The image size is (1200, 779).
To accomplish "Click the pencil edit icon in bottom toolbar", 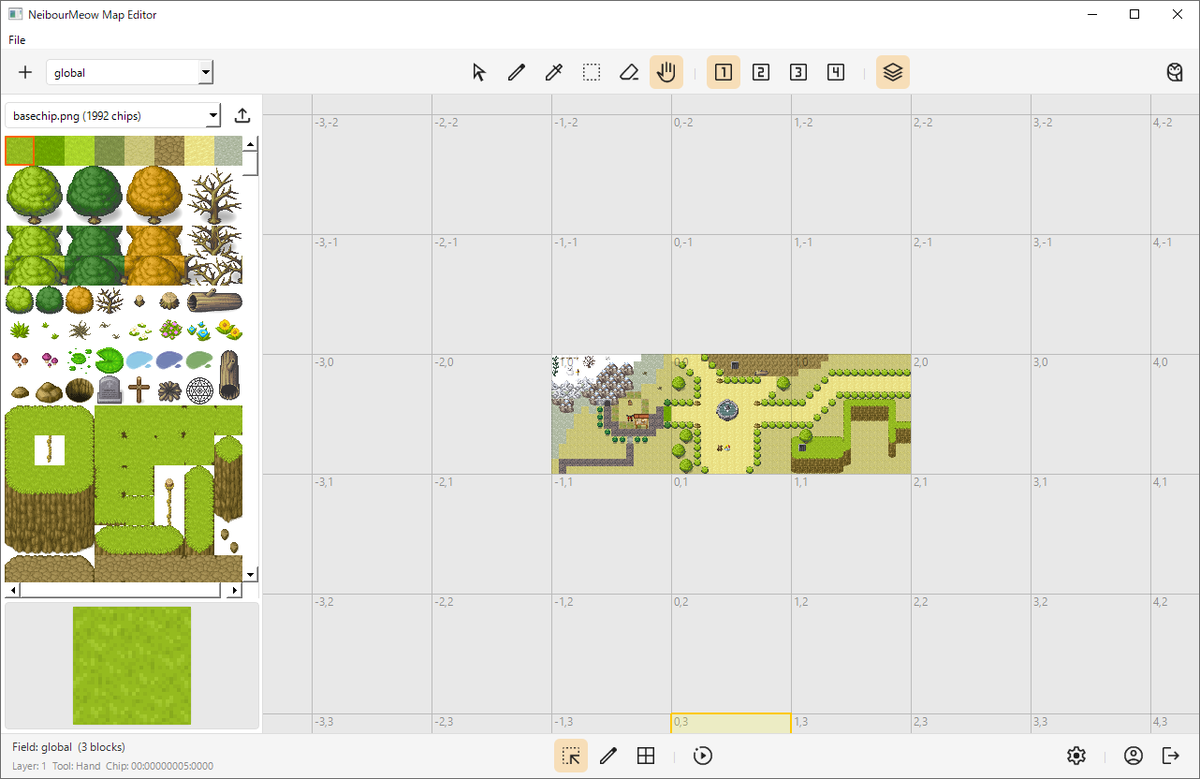I will pyautogui.click(x=608, y=756).
